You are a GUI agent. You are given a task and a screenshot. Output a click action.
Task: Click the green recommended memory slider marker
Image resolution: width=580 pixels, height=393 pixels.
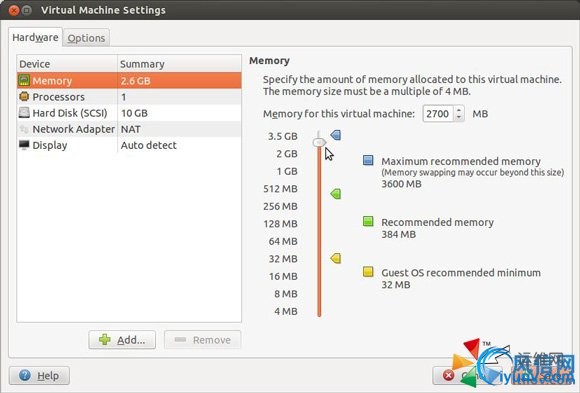pyautogui.click(x=336, y=194)
